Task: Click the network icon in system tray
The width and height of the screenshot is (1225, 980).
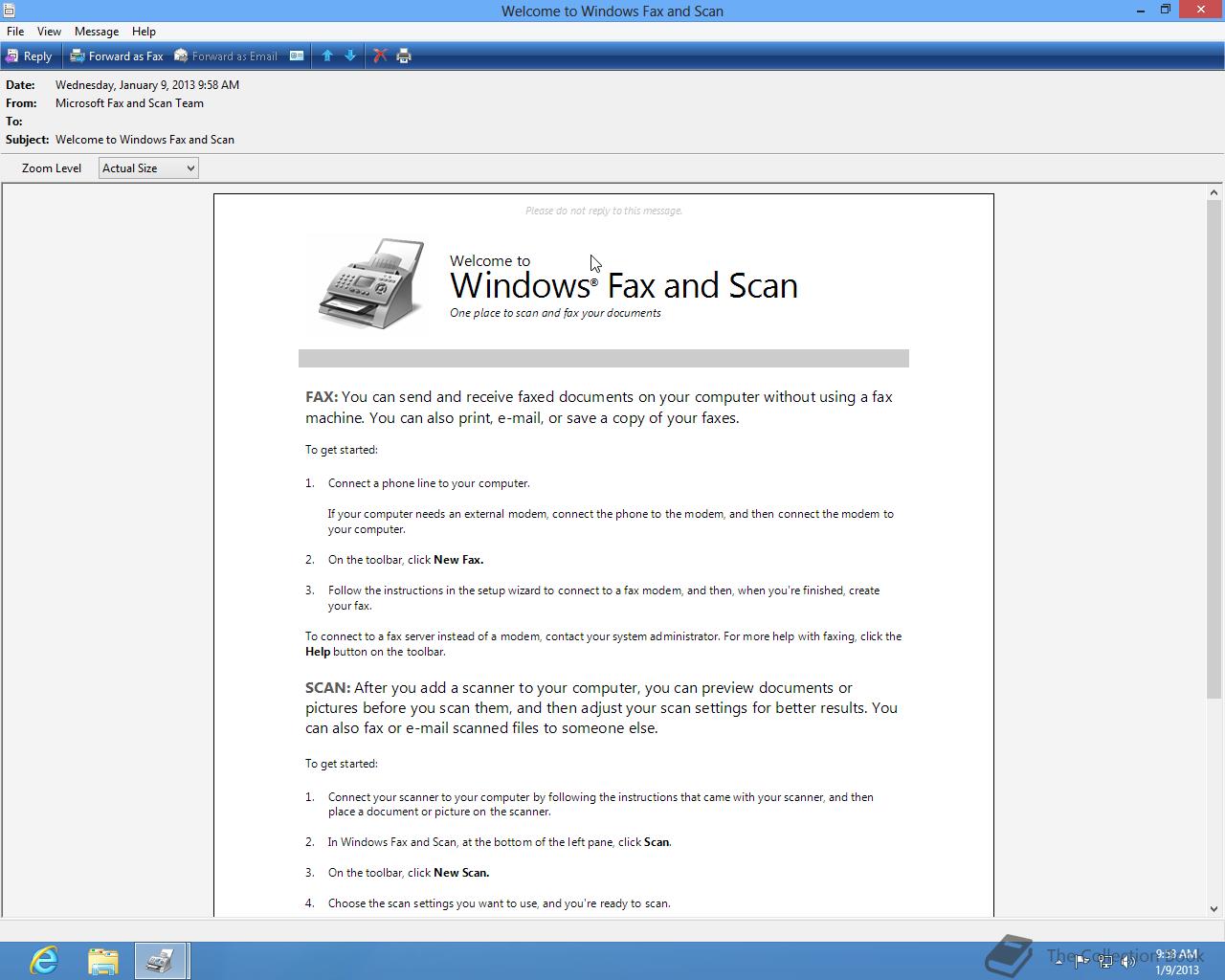Action: (x=1105, y=962)
